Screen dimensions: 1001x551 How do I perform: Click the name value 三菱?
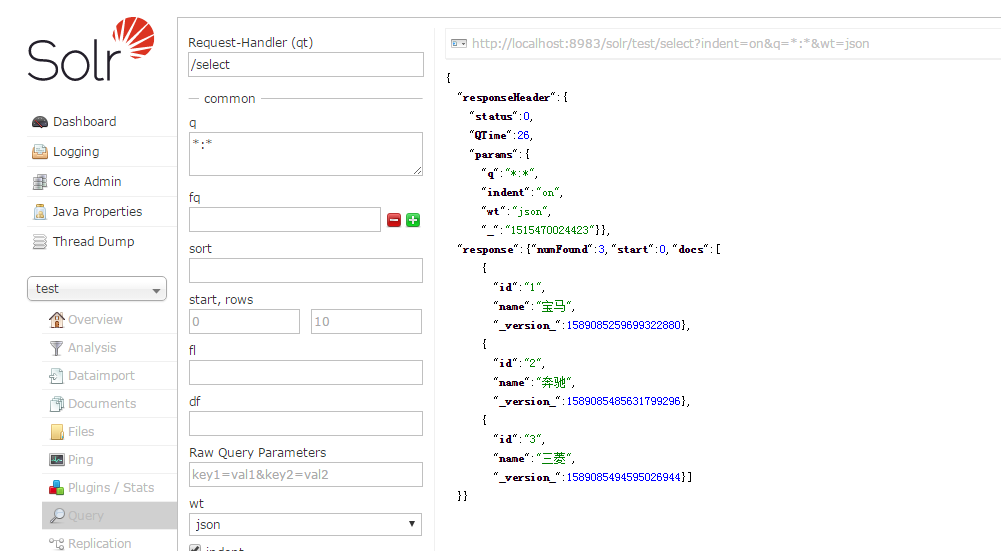click(553, 458)
